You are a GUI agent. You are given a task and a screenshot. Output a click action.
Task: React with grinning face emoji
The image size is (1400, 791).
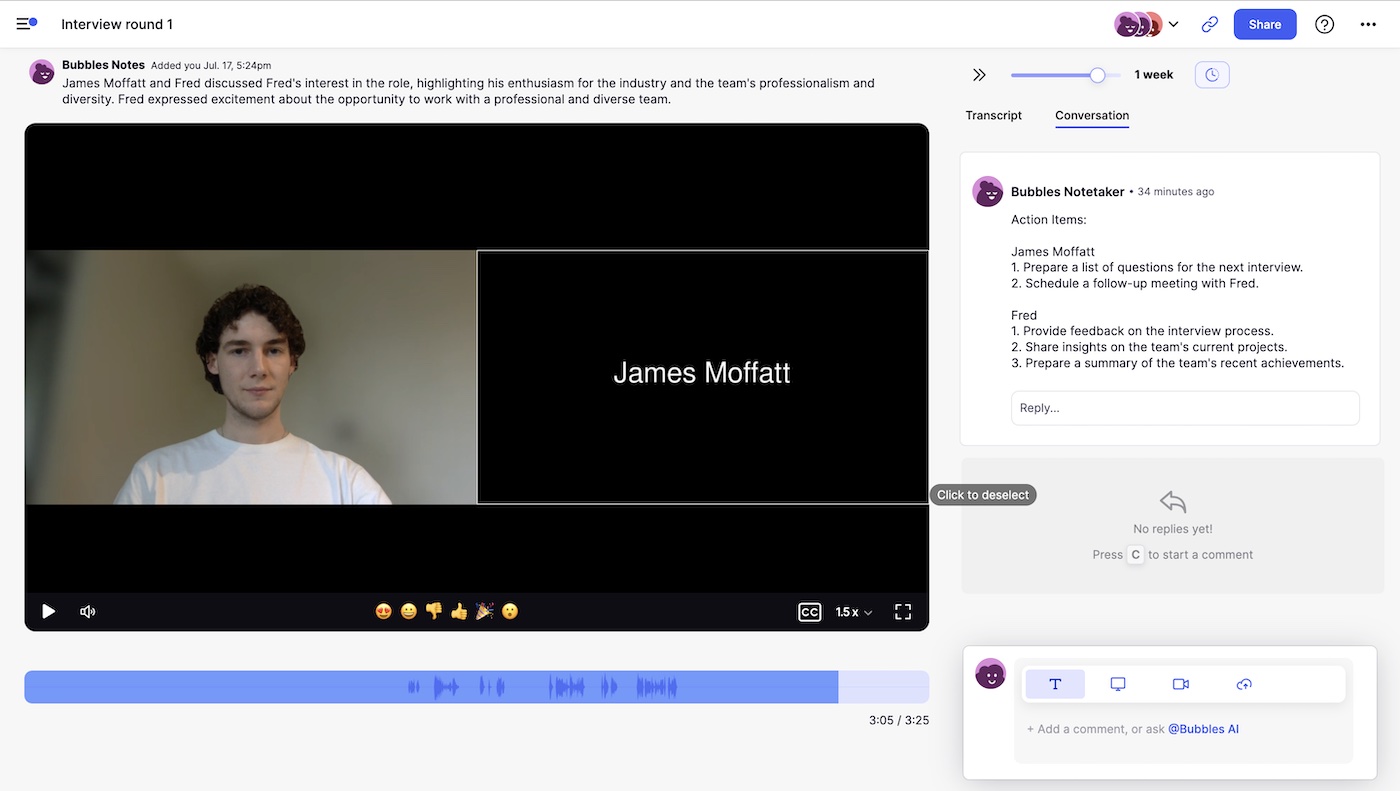(408, 611)
